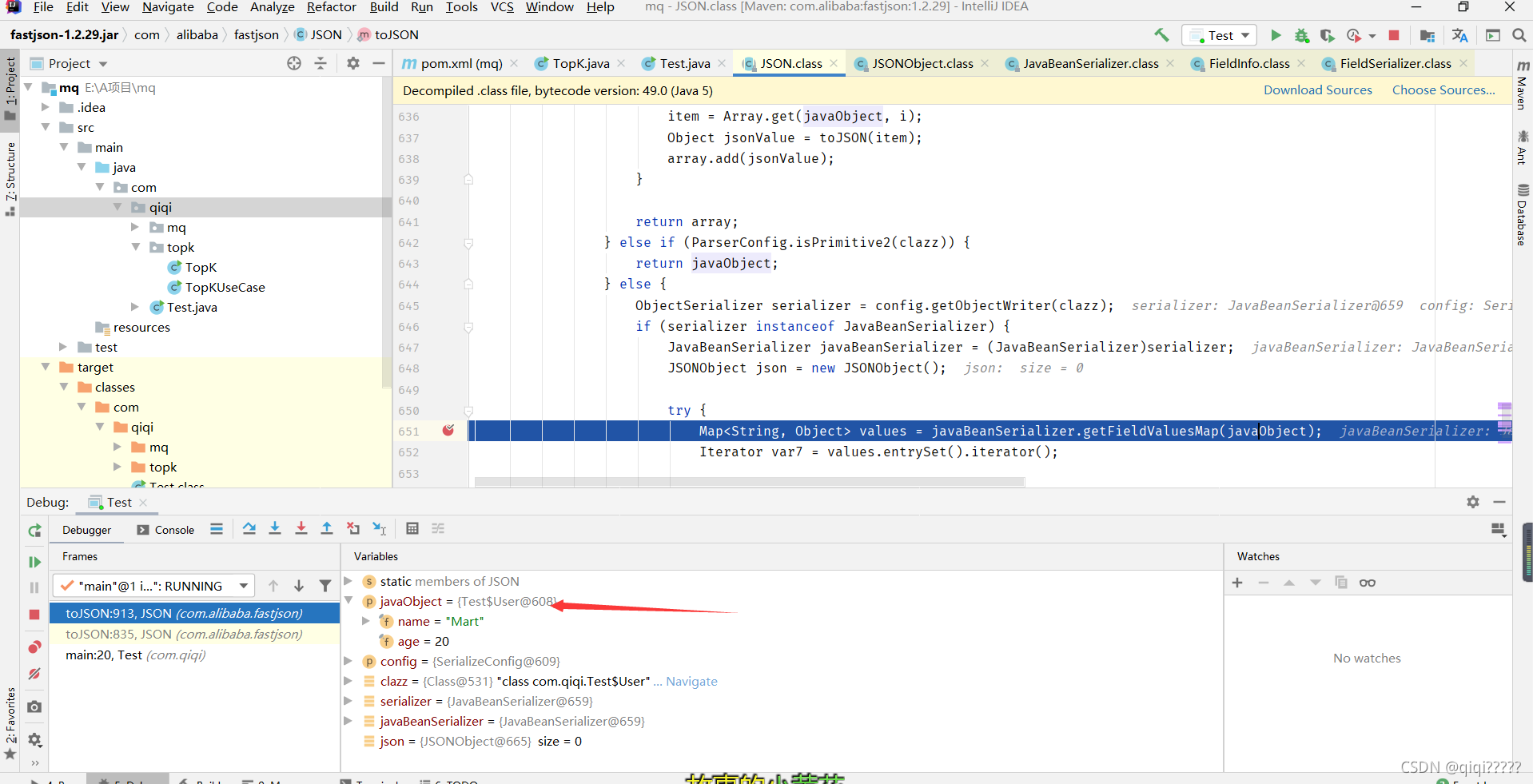Open the thread selector main@1 dropdown
Image resolution: width=1533 pixels, height=784 pixels.
(x=153, y=586)
